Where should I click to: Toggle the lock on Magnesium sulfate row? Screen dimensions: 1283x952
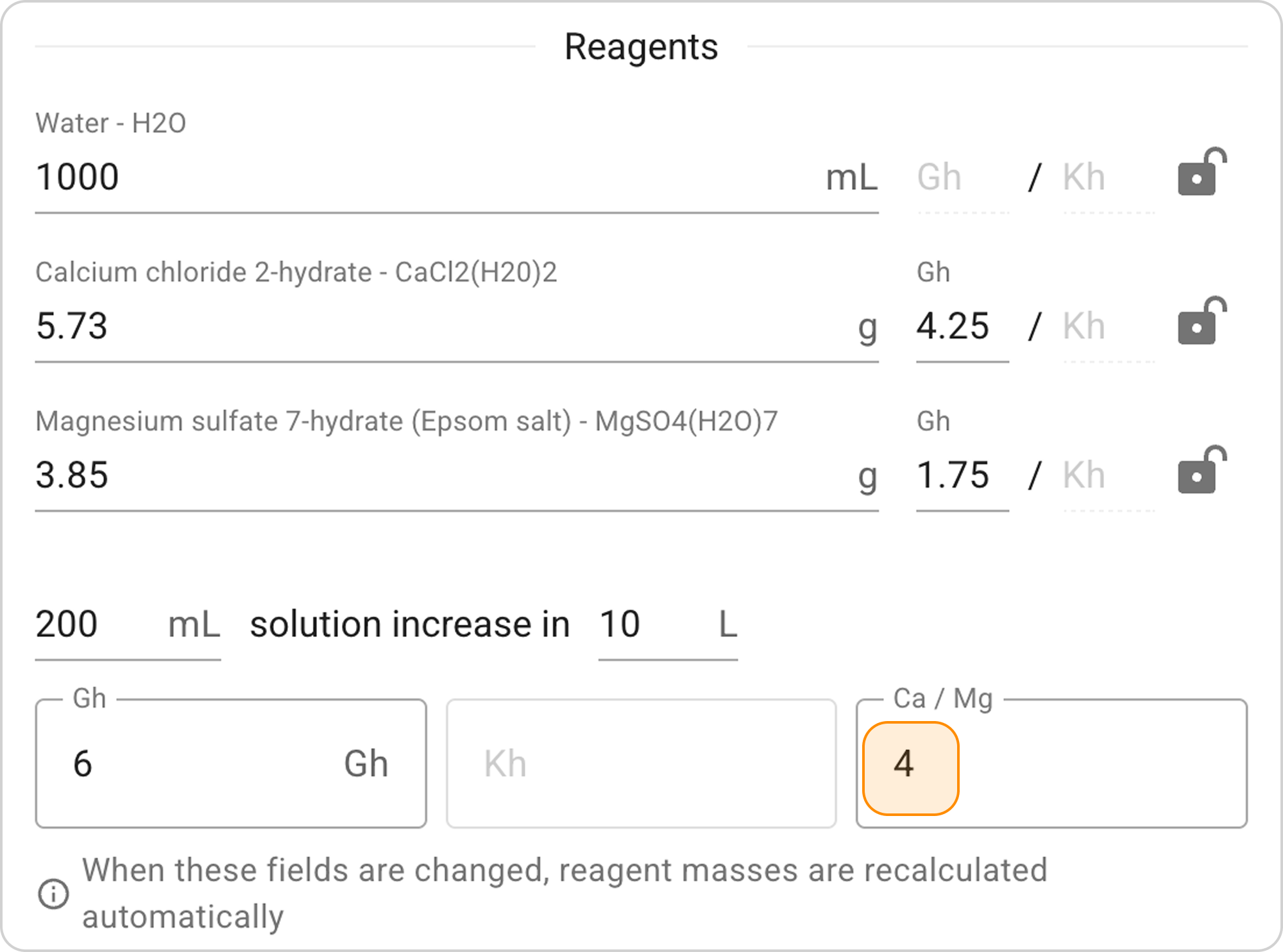tap(1201, 470)
